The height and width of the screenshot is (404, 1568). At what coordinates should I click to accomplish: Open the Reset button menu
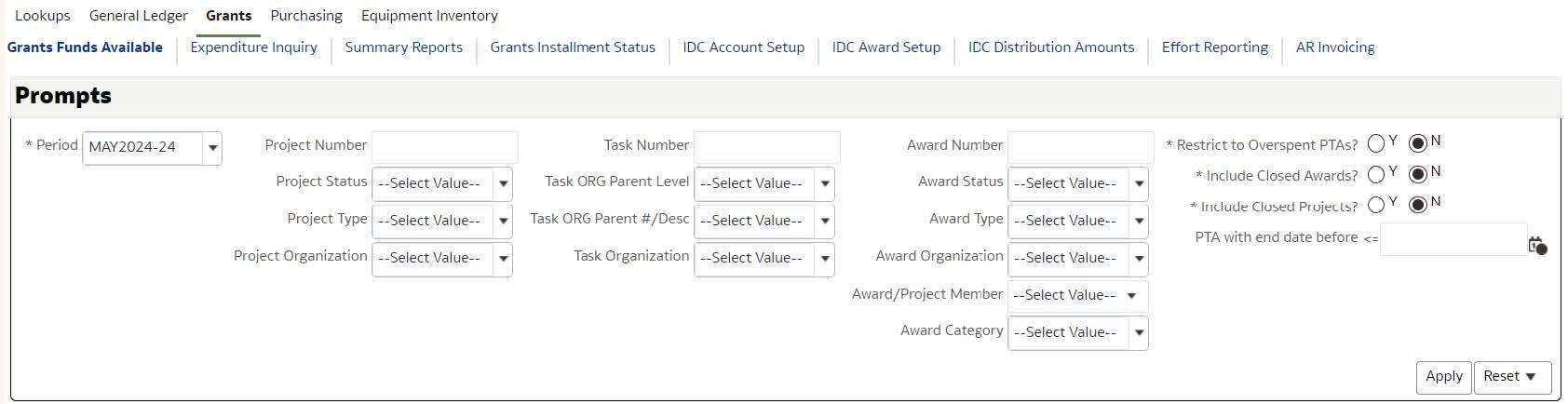pos(1511,376)
